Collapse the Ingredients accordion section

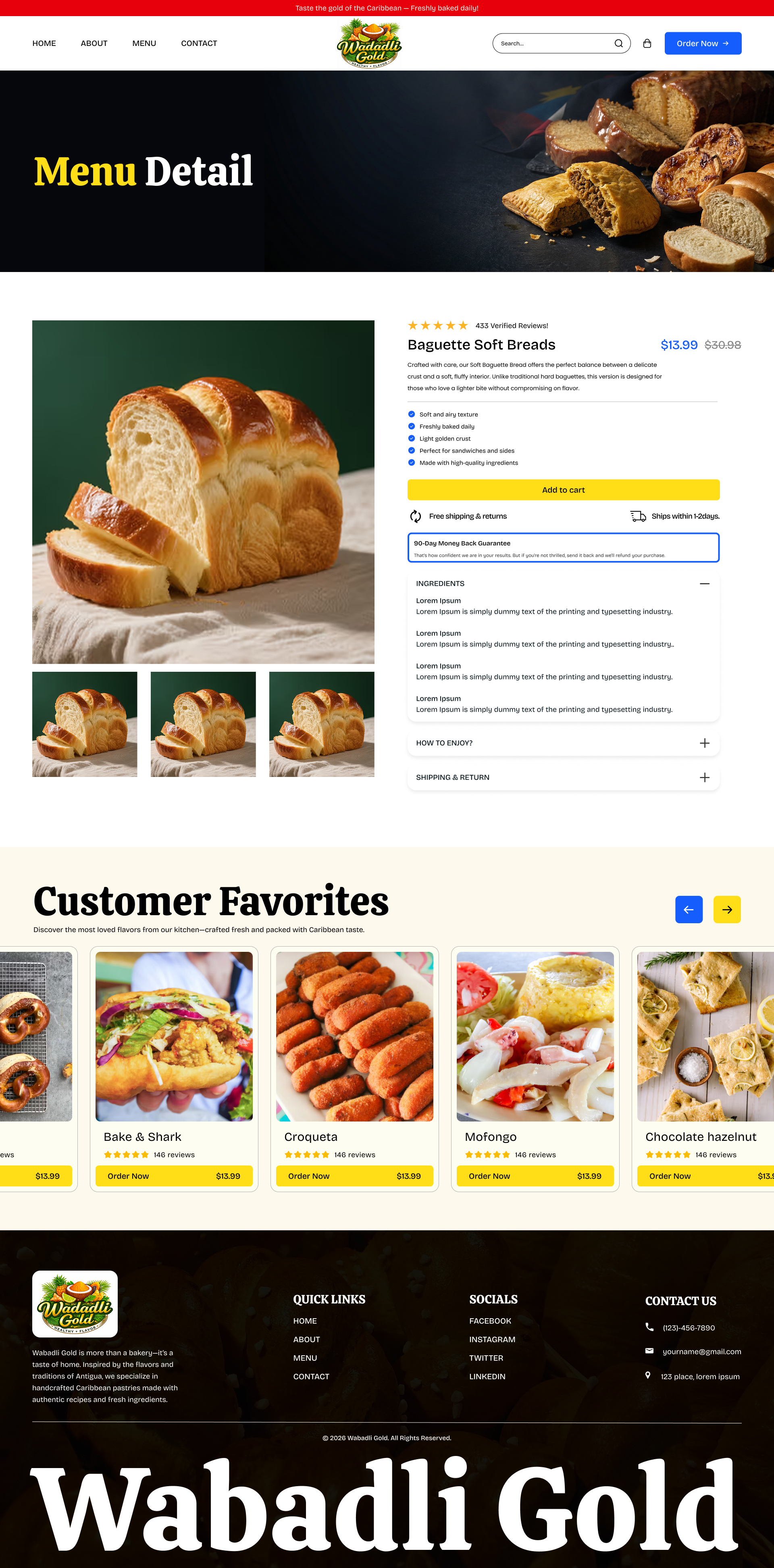[705, 583]
